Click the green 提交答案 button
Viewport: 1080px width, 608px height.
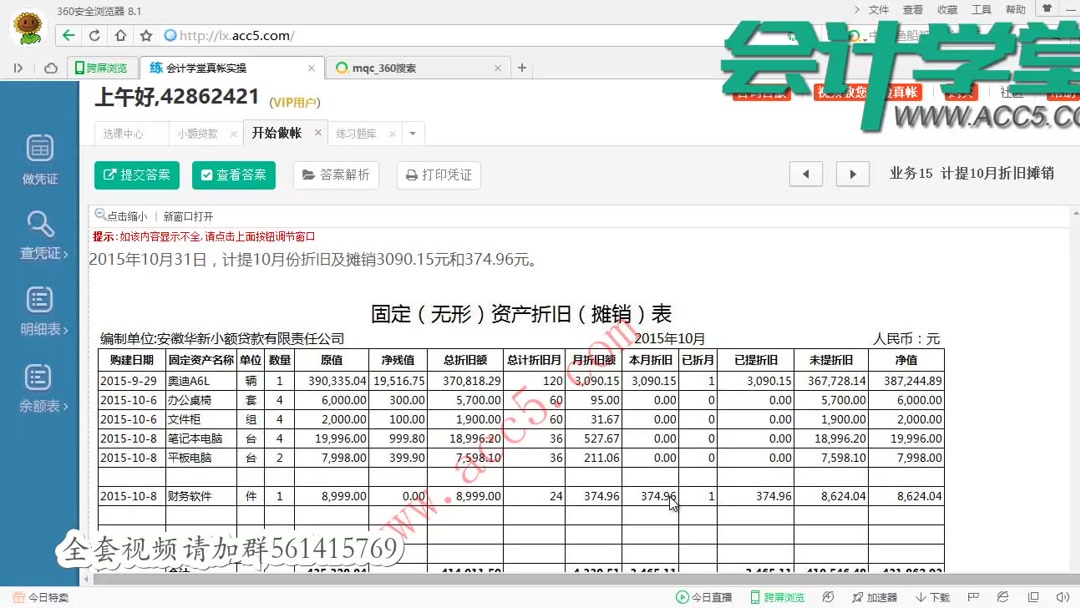(136, 175)
